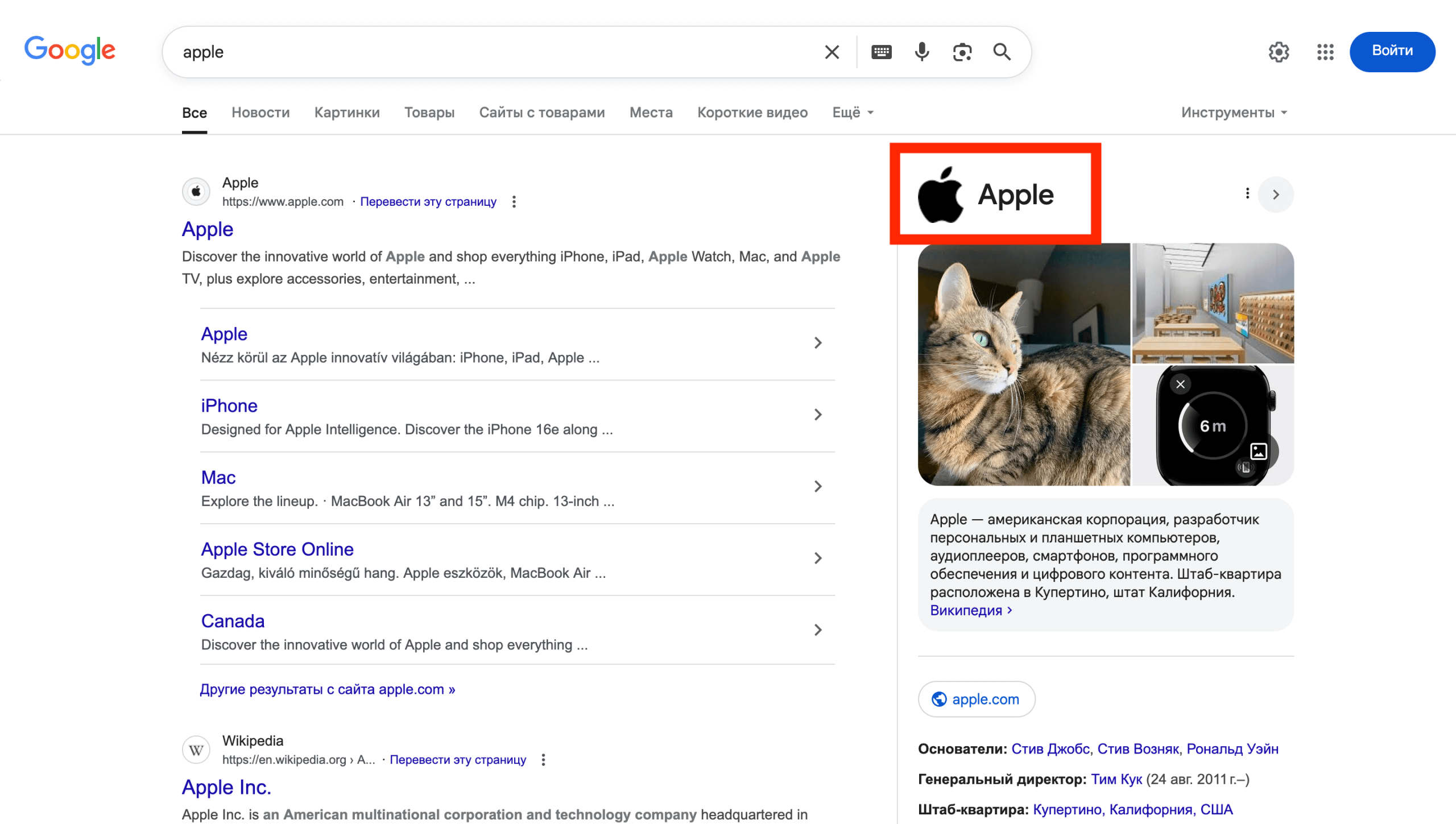Click the https://www.apple.com URL text
The height and width of the screenshot is (824, 1456).
tap(283, 202)
